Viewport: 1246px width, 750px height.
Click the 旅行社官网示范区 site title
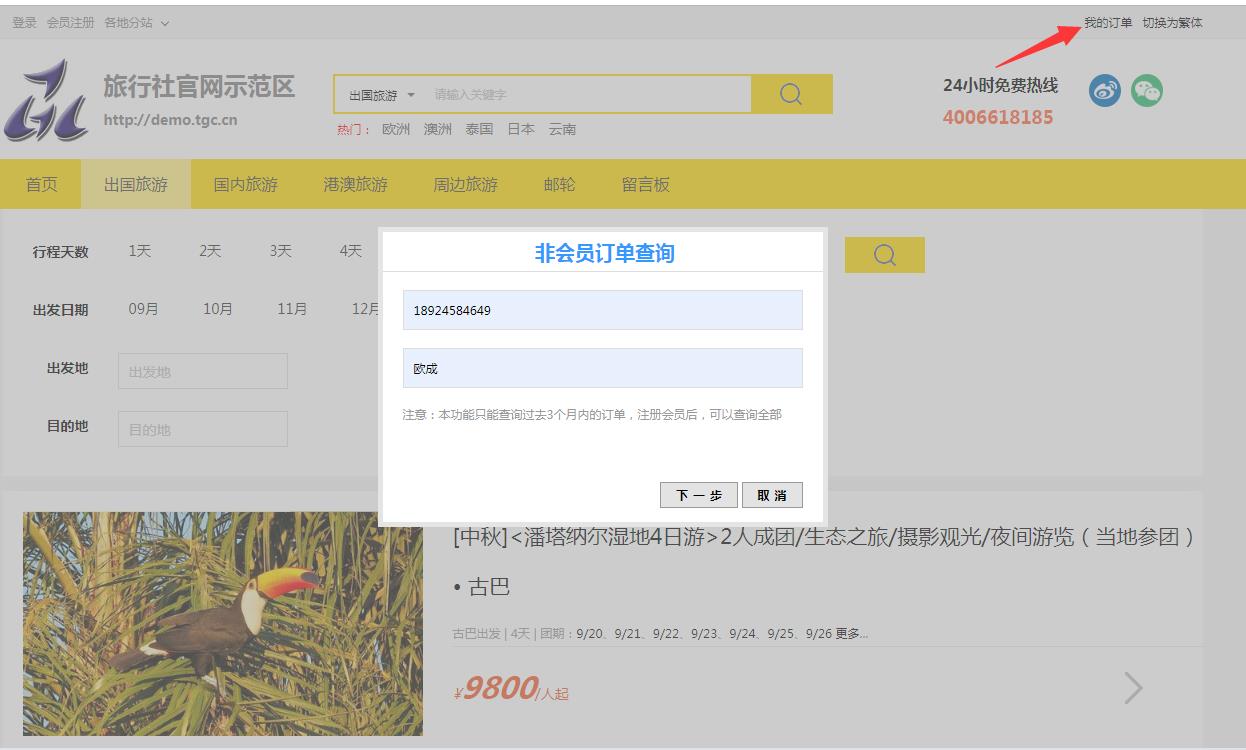click(x=199, y=87)
